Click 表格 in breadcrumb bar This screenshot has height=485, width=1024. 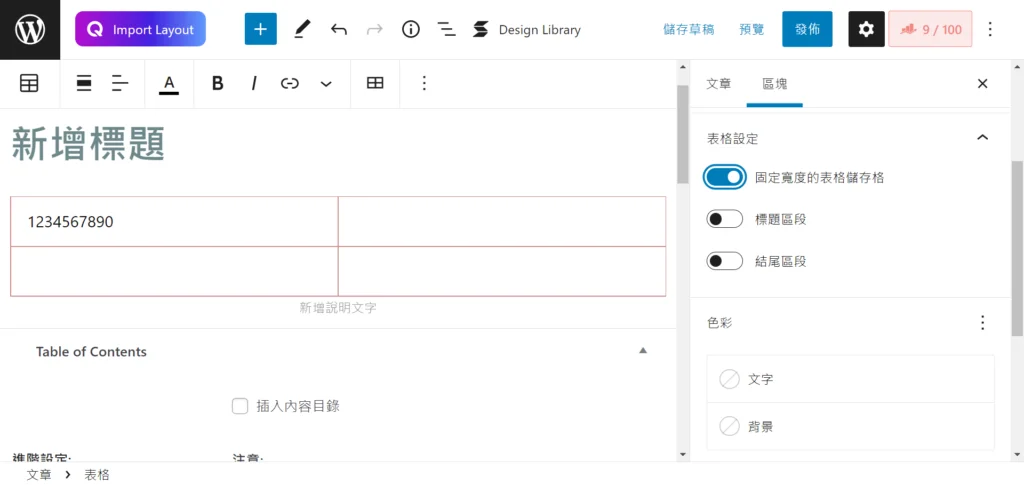(97, 475)
